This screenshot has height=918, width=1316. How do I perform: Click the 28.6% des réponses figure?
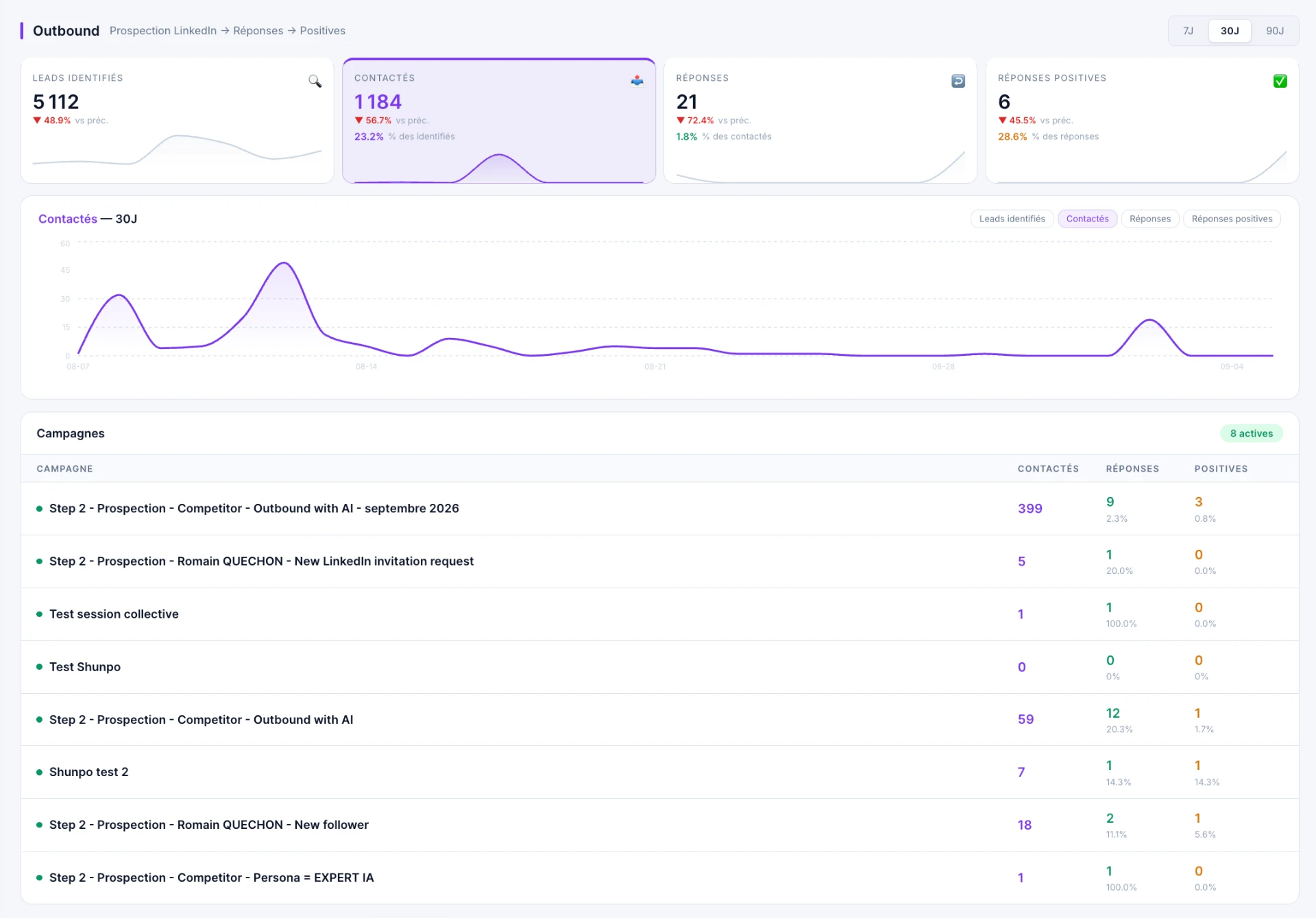point(1048,136)
